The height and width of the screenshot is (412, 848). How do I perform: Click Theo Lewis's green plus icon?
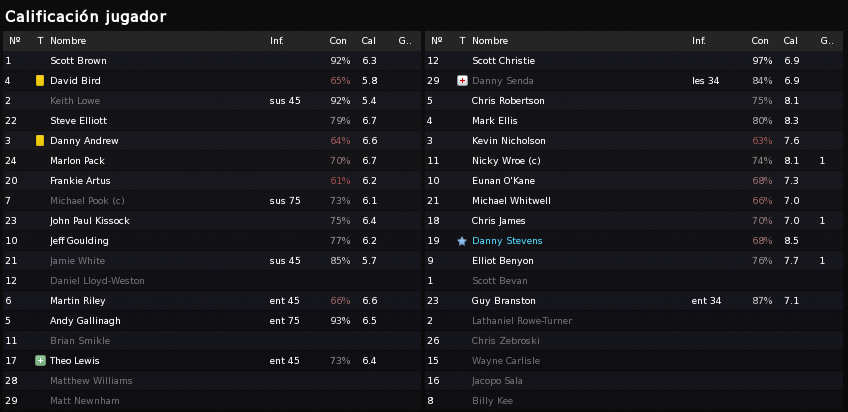40,361
